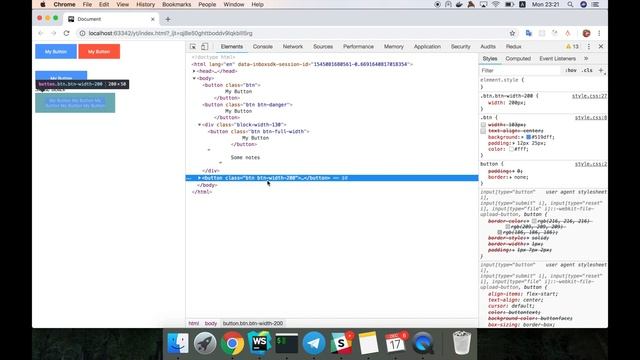Open the Sources tab
Viewport: 640px width, 360px height.
323,47
